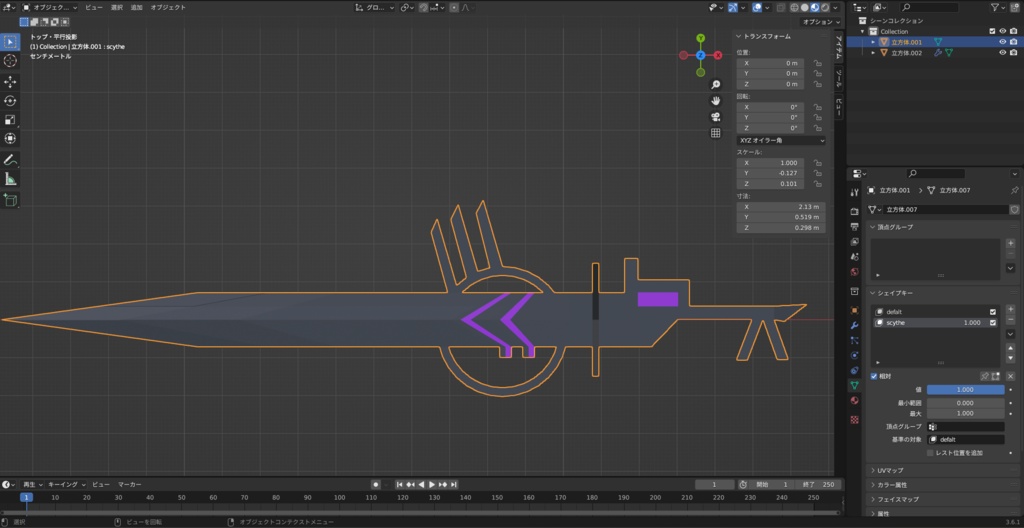The image size is (1024, 528).
Task: Select the Select Box tool
Action: 10,42
